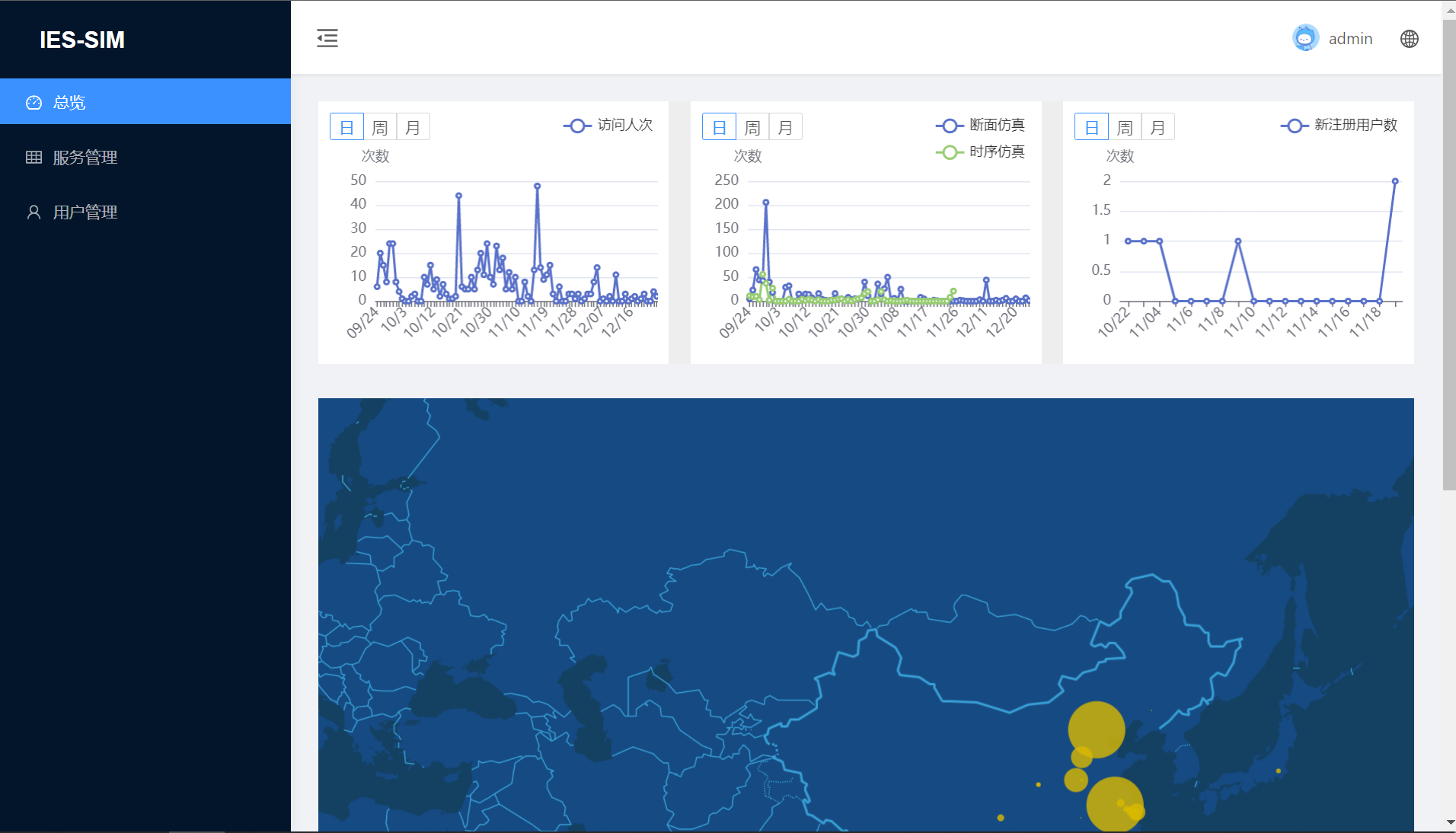
Task: Toggle the 断面仿真 legend series
Action: click(980, 125)
